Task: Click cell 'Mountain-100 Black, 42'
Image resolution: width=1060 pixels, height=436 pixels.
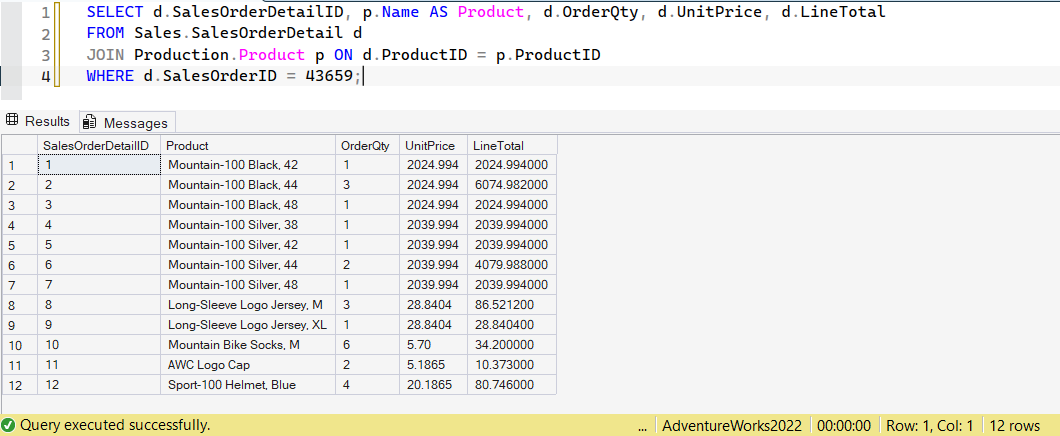Action: (x=248, y=165)
